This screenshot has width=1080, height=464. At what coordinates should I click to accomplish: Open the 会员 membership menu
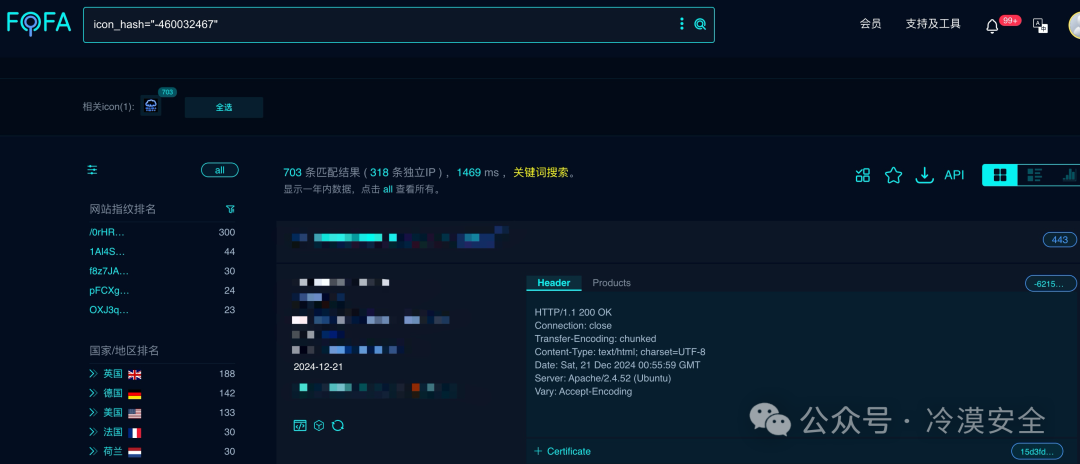(x=871, y=23)
